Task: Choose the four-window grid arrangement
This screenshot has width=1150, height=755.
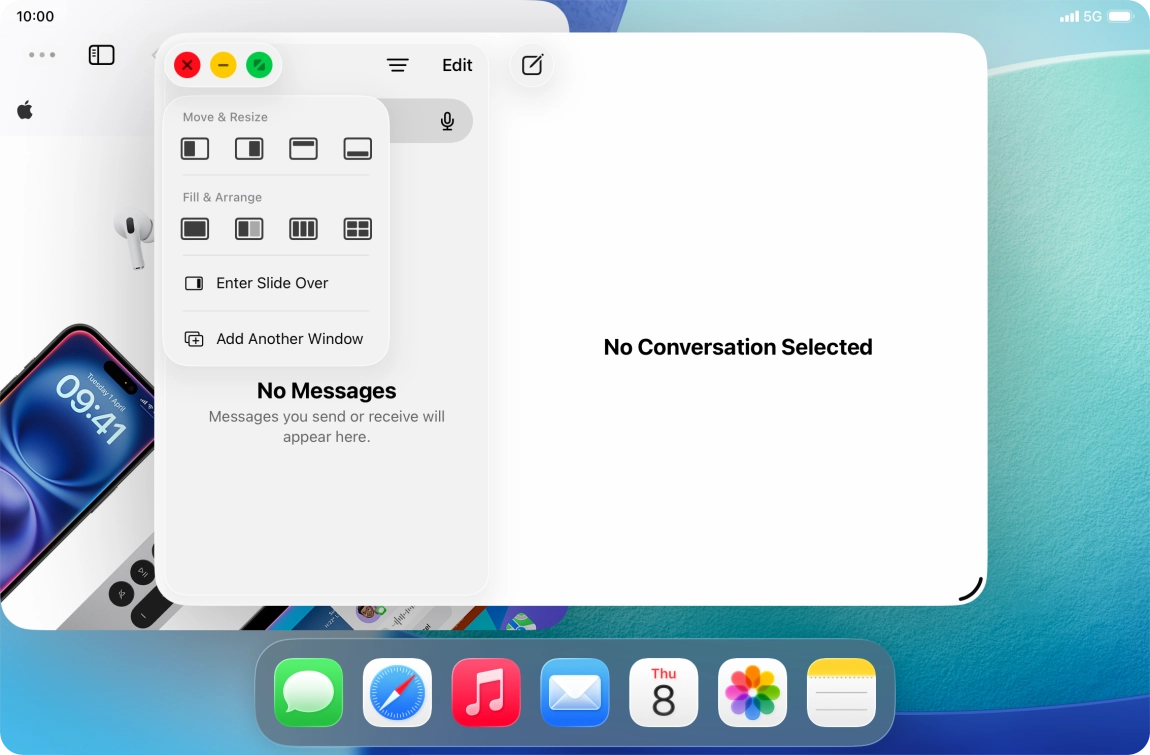Action: click(357, 228)
